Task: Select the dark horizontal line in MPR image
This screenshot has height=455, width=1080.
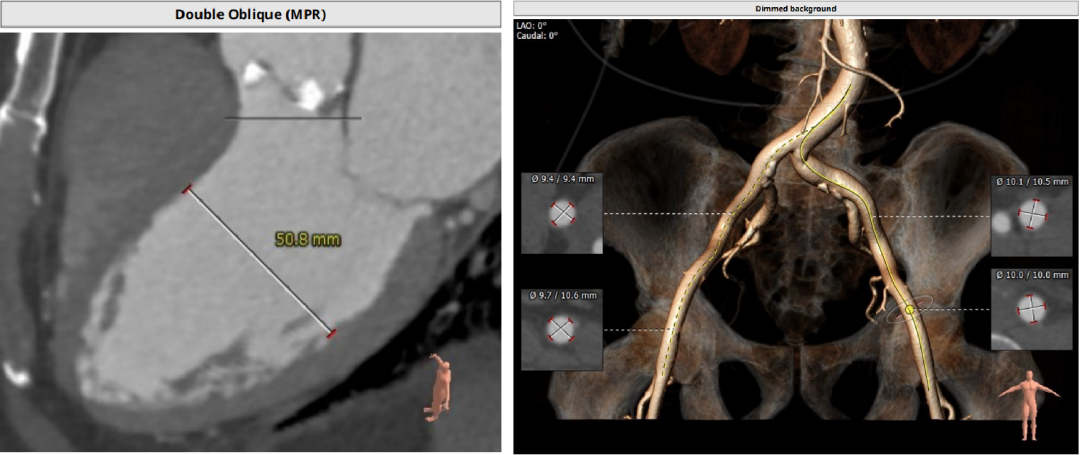Action: click(292, 118)
